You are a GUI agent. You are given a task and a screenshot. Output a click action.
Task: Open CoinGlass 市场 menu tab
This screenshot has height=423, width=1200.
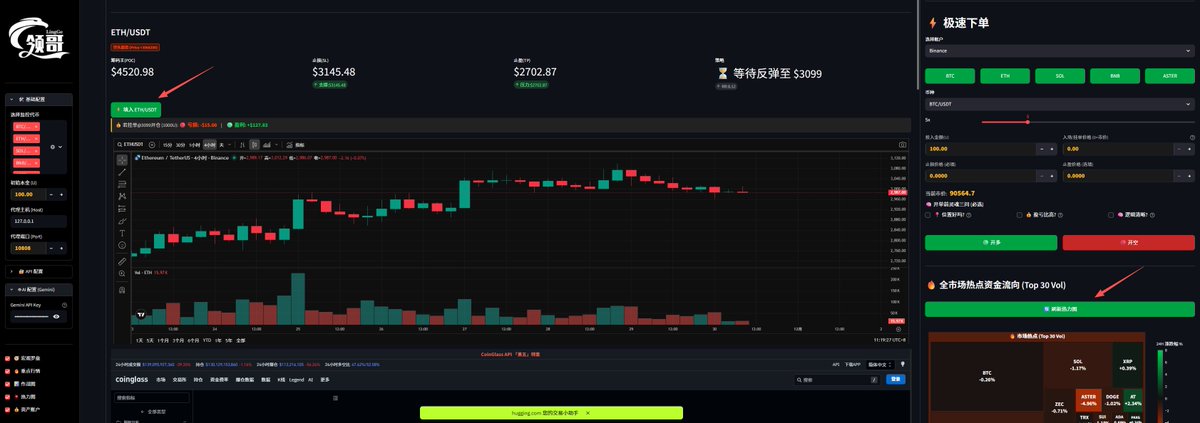[161, 380]
